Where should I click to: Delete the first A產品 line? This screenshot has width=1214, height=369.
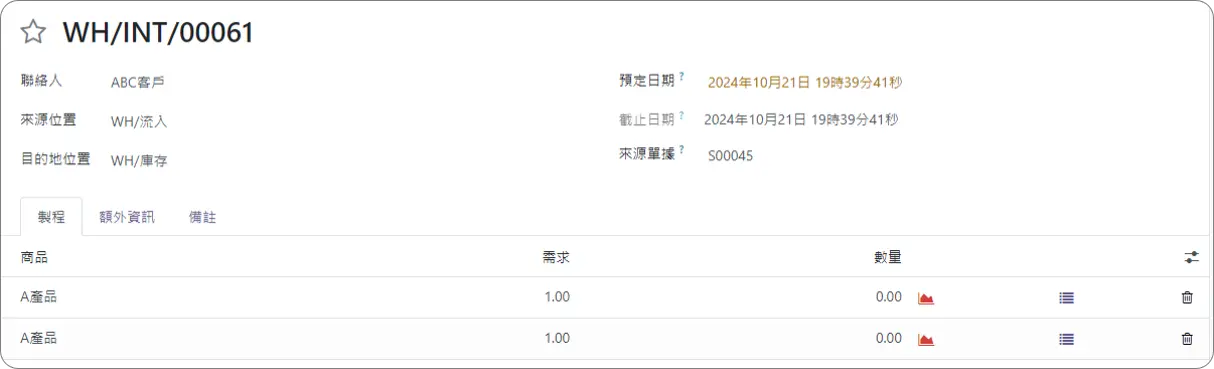pyautogui.click(x=1187, y=297)
